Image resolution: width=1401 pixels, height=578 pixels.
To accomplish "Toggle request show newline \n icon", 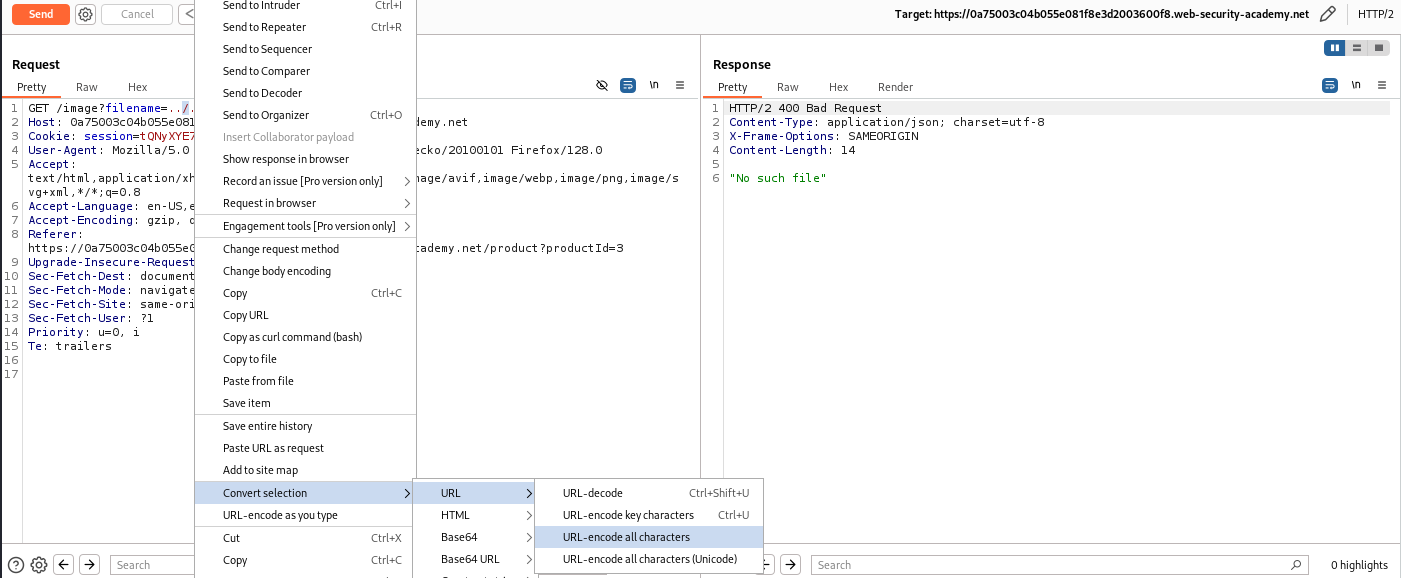I will (654, 86).
